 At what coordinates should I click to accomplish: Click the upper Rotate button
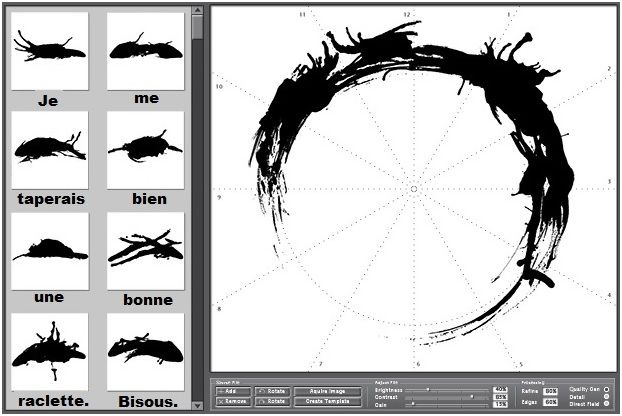point(273,391)
